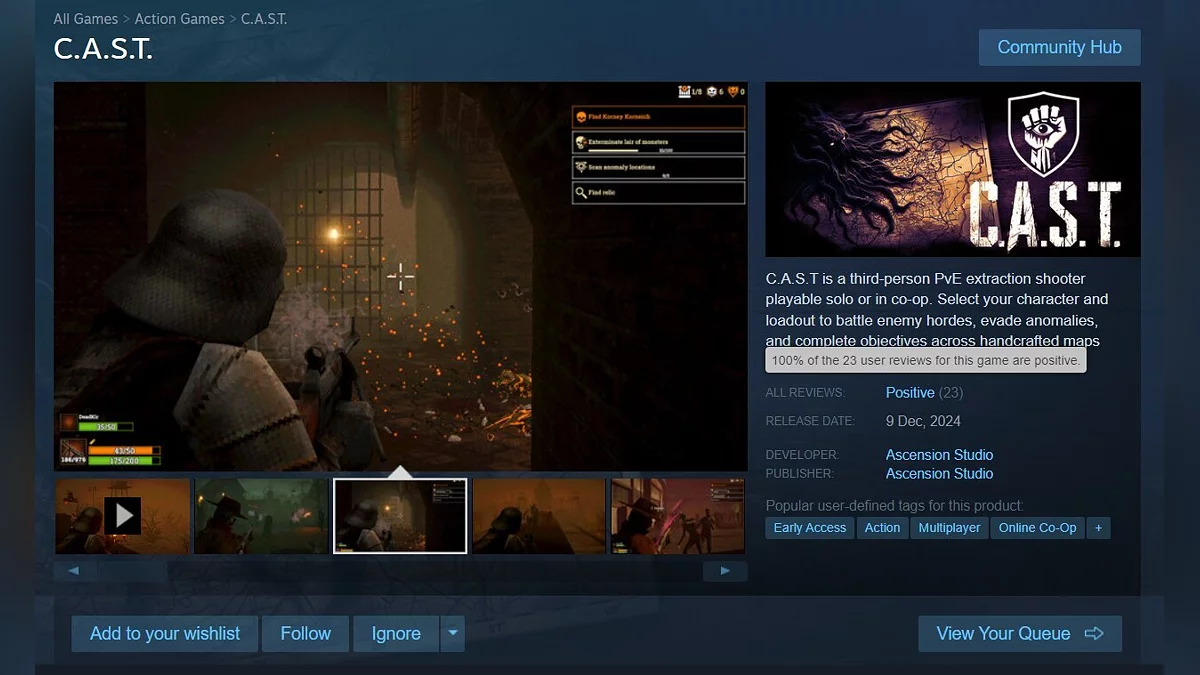1200x675 pixels.
Task: Click the plus icon to add tags
Action: click(x=1098, y=528)
